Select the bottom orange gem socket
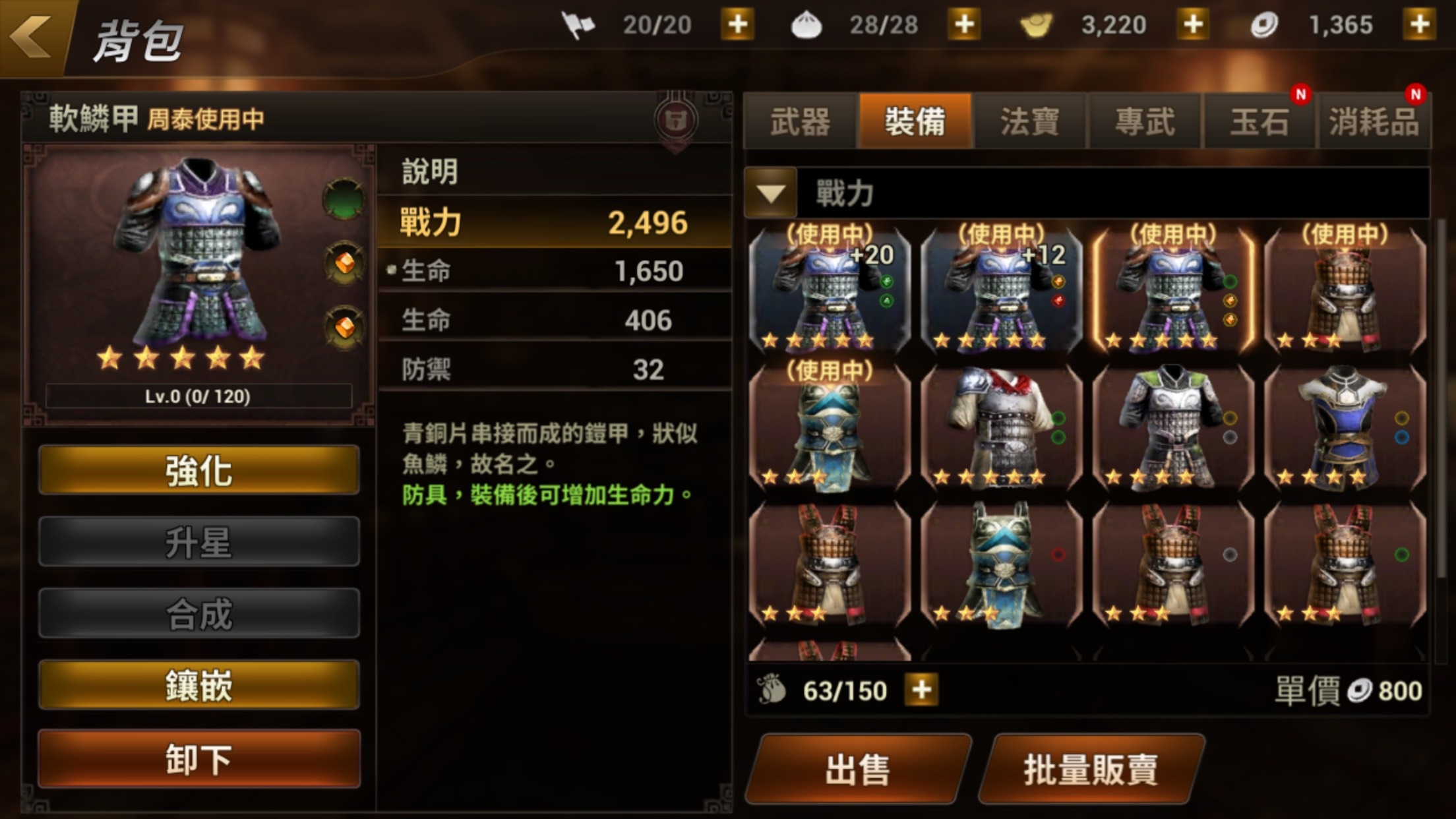The height and width of the screenshot is (819, 1456). (x=344, y=326)
